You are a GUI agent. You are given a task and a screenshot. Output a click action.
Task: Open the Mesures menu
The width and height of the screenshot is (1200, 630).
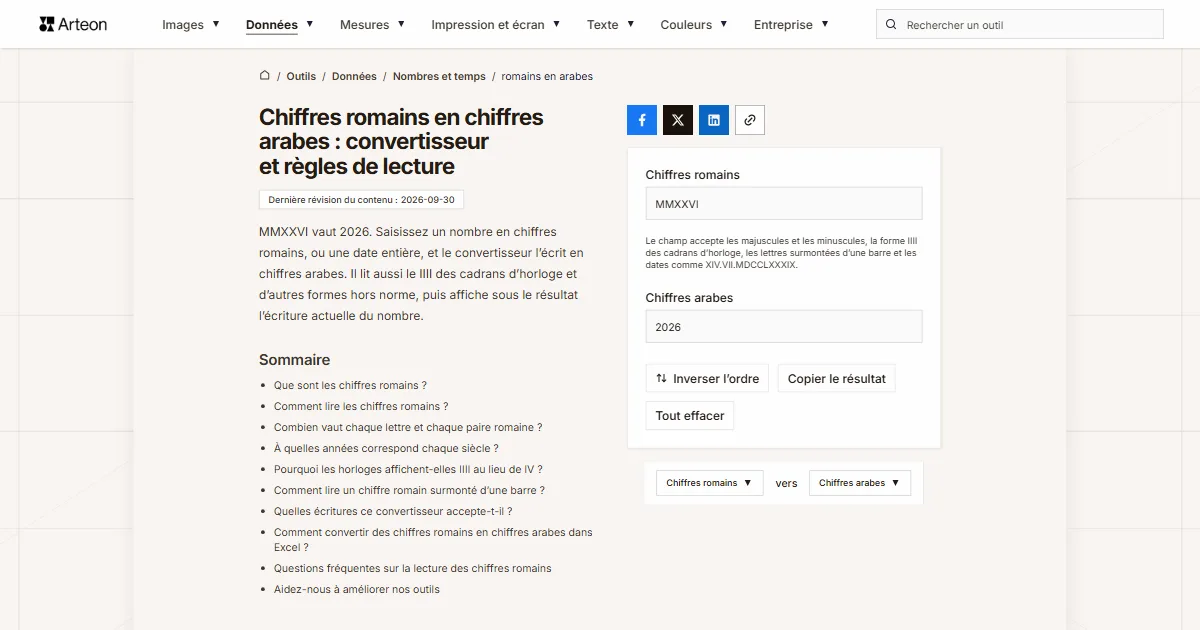click(x=373, y=24)
